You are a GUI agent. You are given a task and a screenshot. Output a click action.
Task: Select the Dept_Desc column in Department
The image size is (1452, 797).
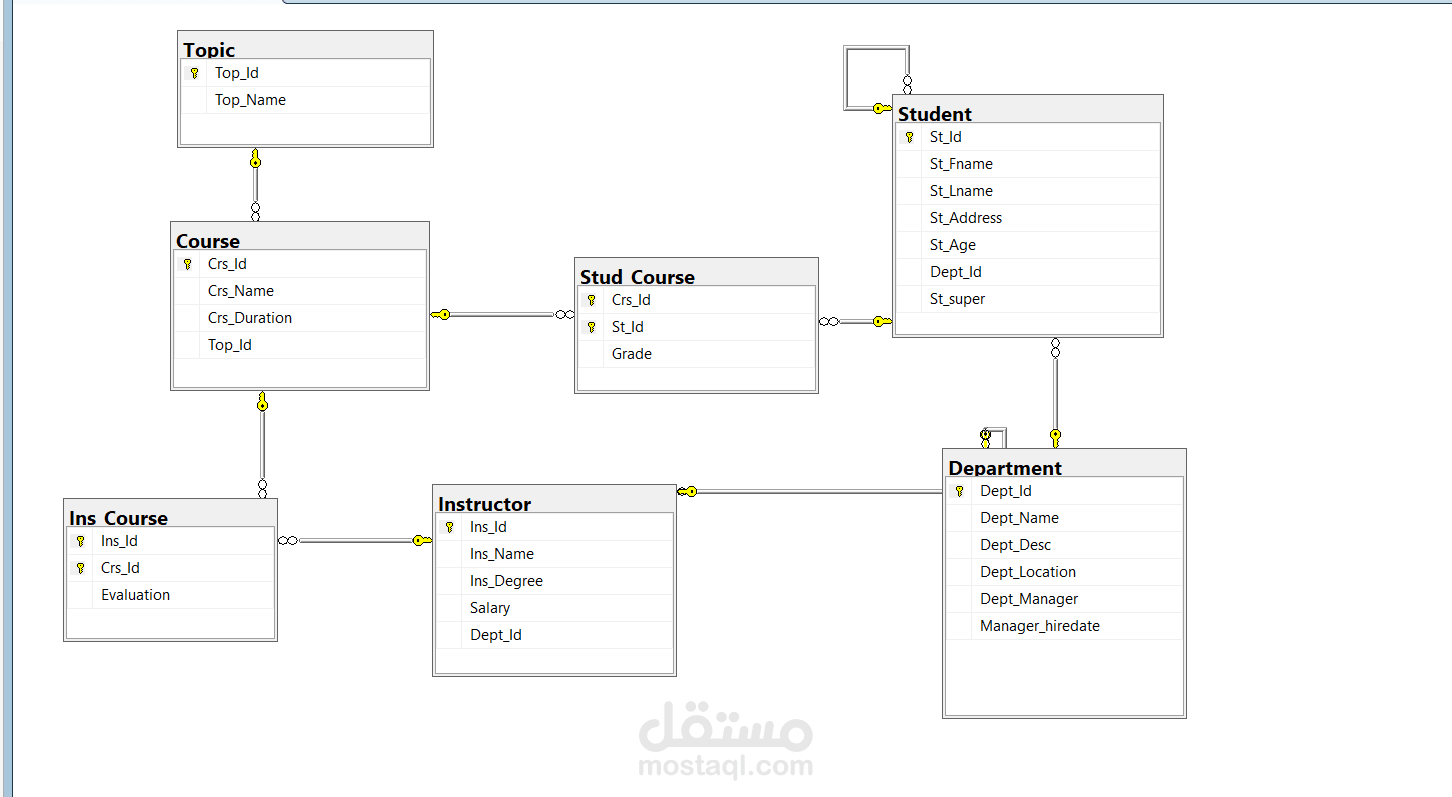tap(1064, 545)
